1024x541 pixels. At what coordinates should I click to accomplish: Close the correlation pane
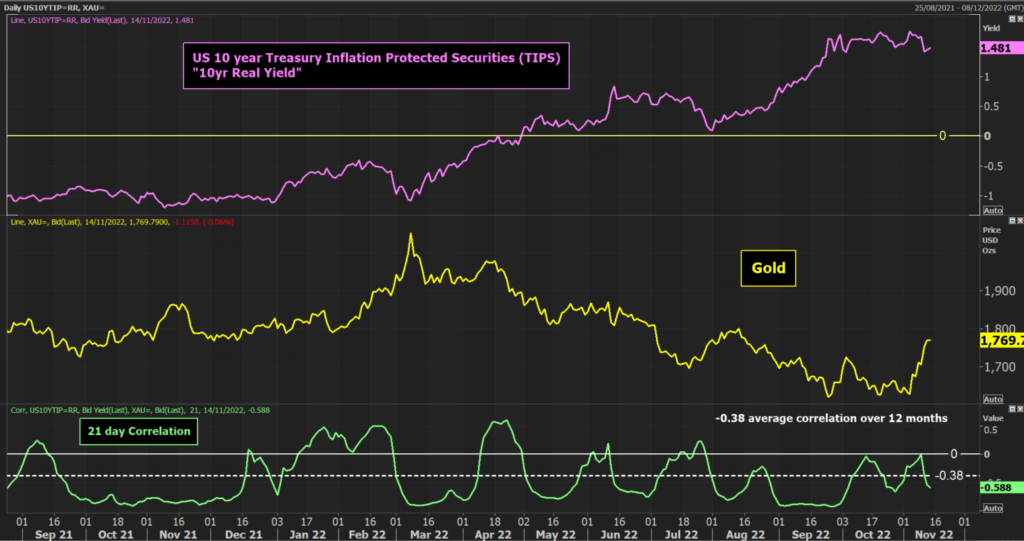point(1019,409)
